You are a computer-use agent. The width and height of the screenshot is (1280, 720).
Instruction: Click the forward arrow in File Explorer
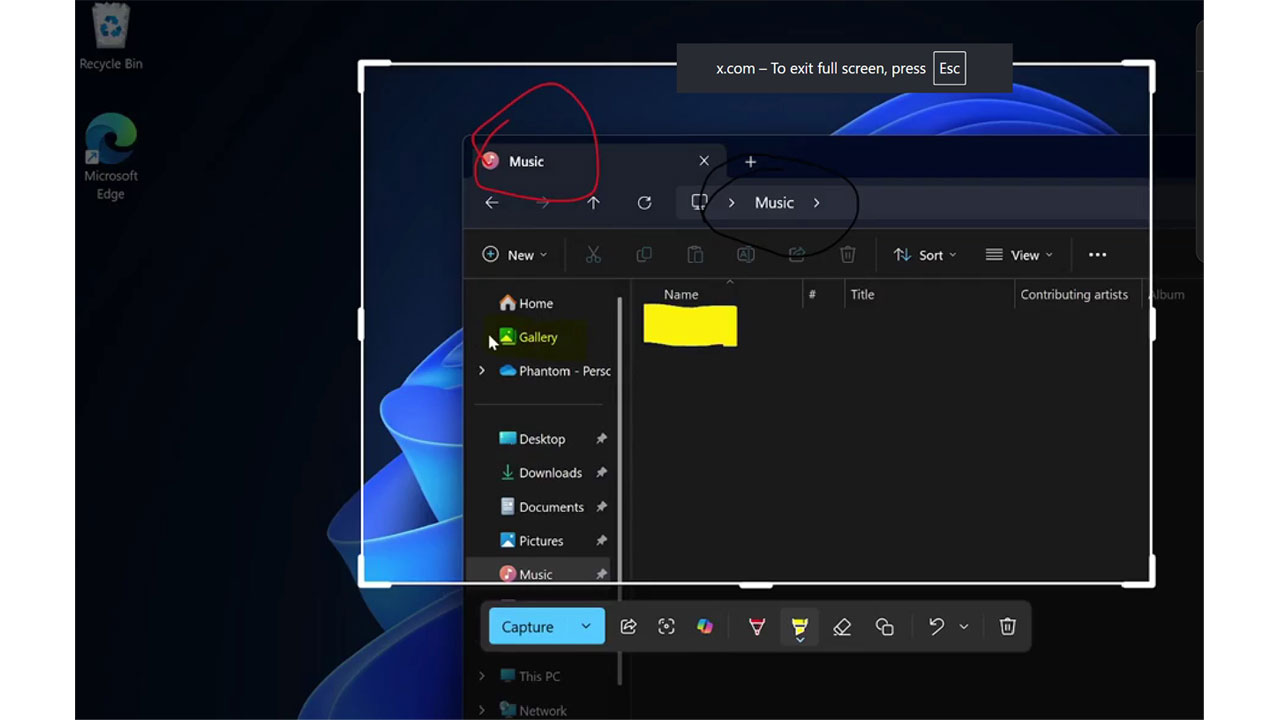[x=543, y=203]
